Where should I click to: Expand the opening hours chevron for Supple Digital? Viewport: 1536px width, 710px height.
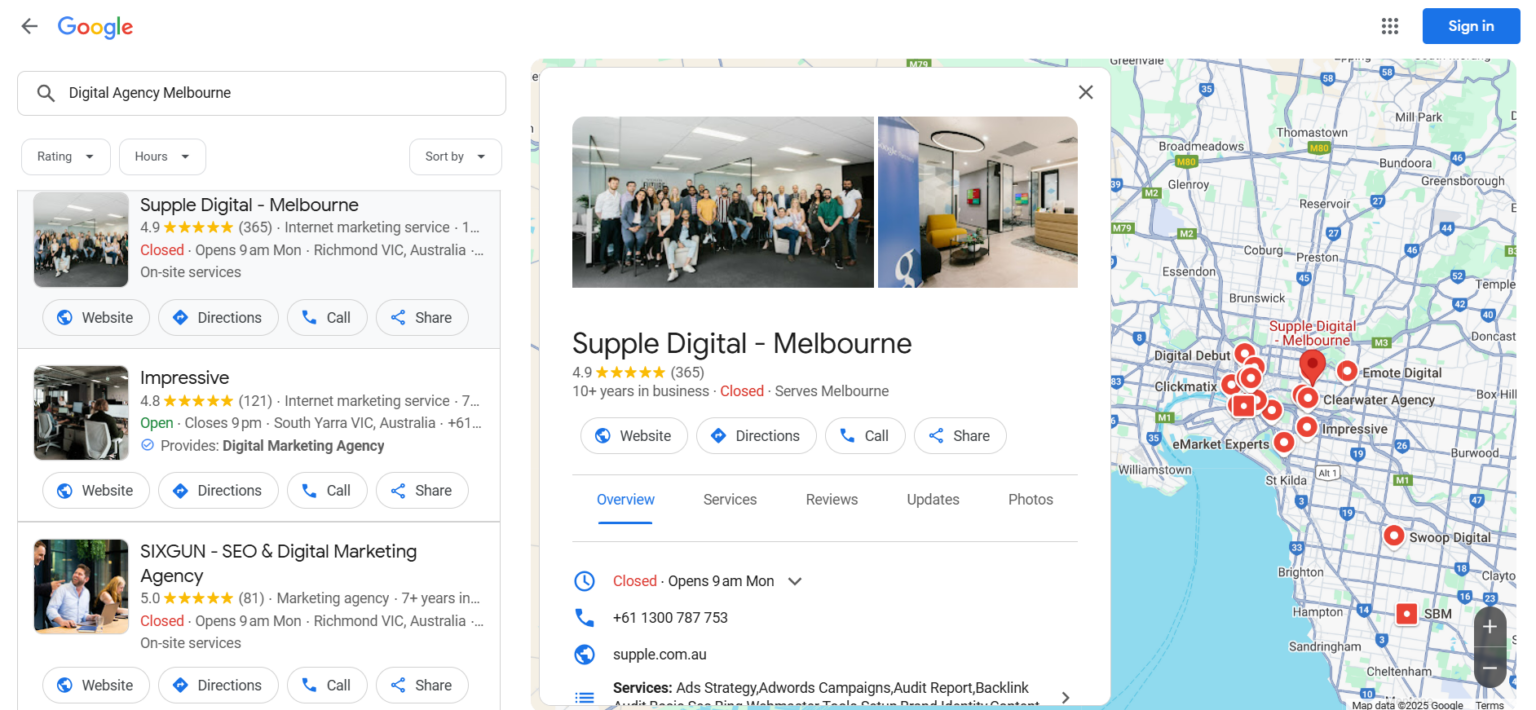794,581
